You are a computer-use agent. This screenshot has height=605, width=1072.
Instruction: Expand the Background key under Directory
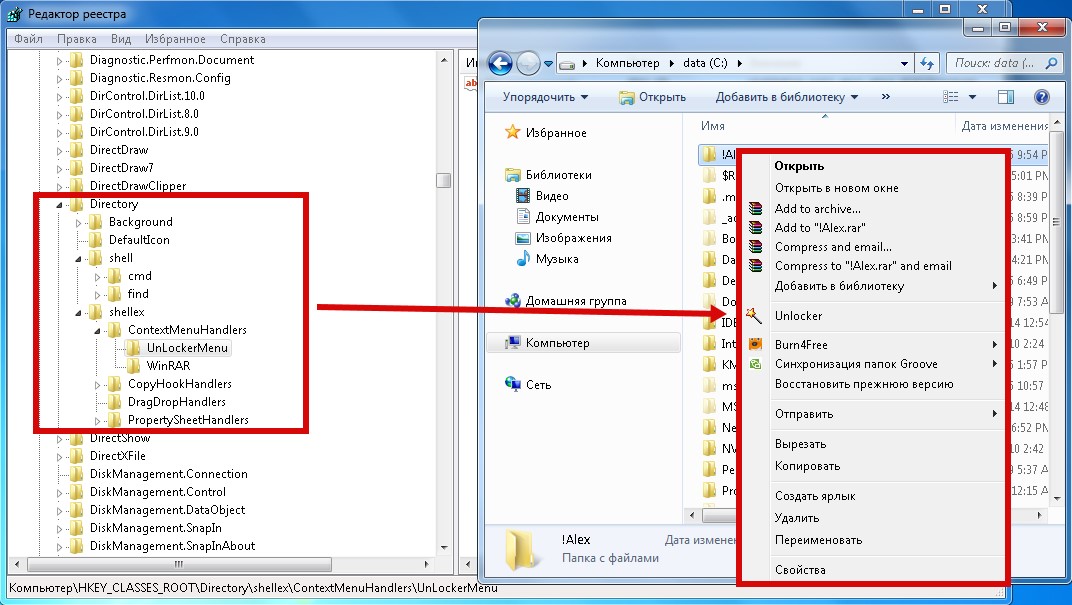click(79, 222)
